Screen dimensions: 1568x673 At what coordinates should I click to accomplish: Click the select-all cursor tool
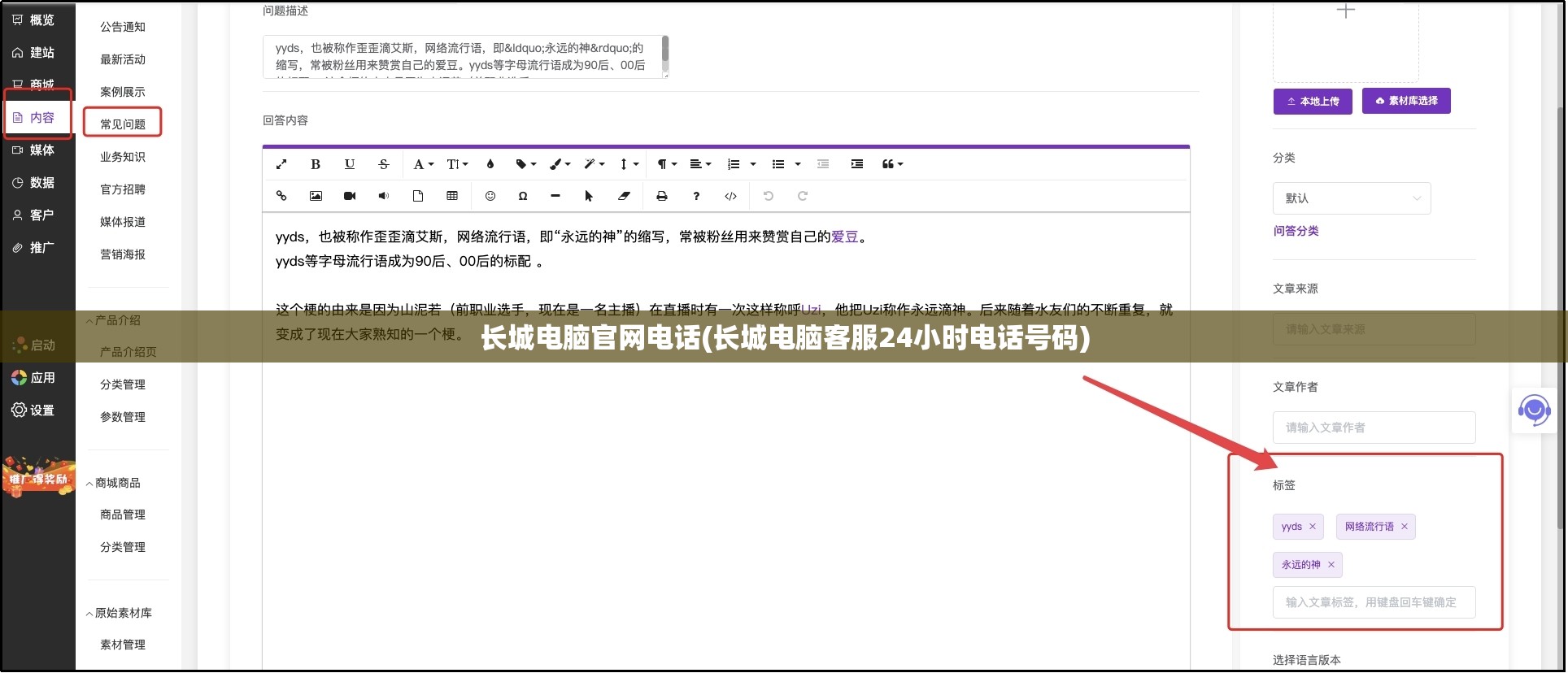pyautogui.click(x=589, y=196)
